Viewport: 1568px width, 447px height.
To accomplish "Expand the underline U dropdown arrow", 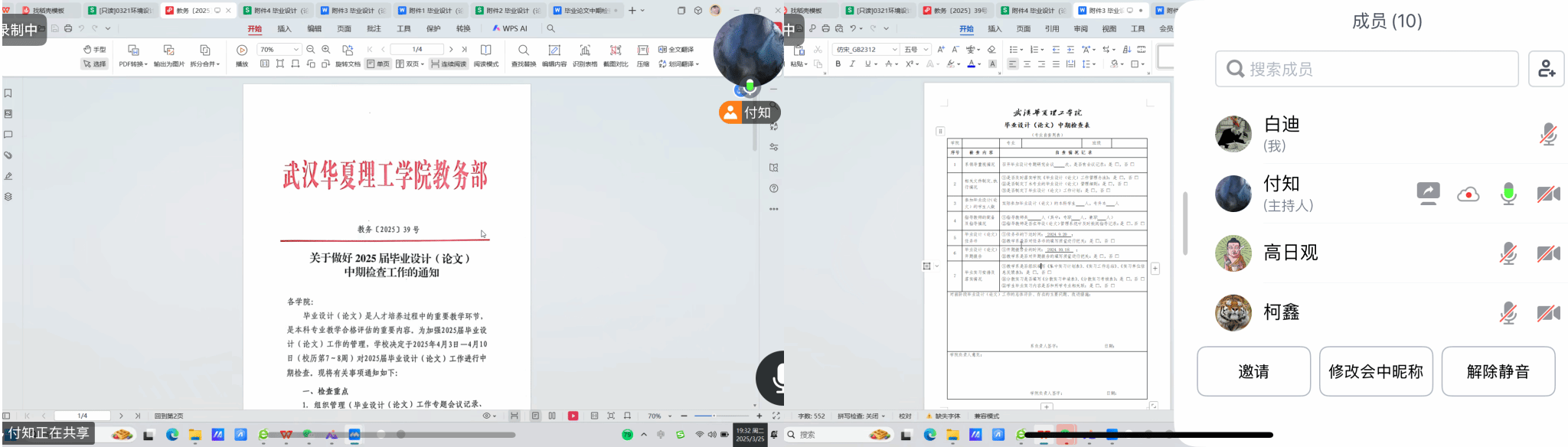I will click(x=875, y=64).
